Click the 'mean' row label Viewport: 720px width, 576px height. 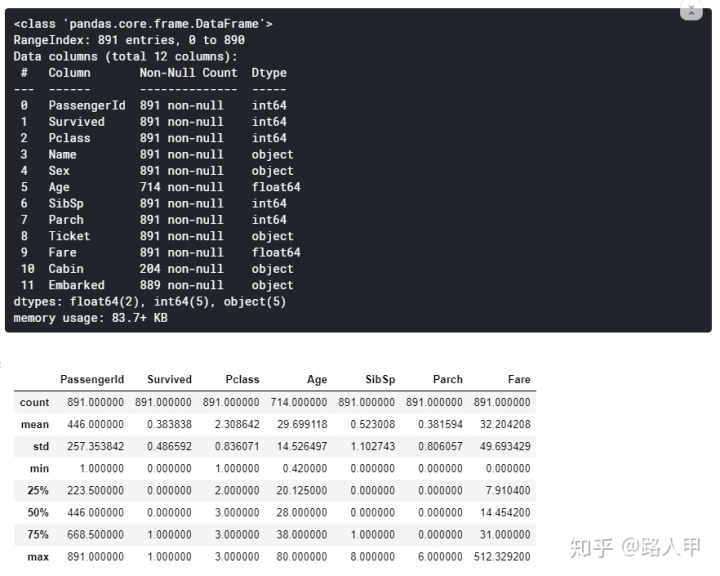point(35,424)
